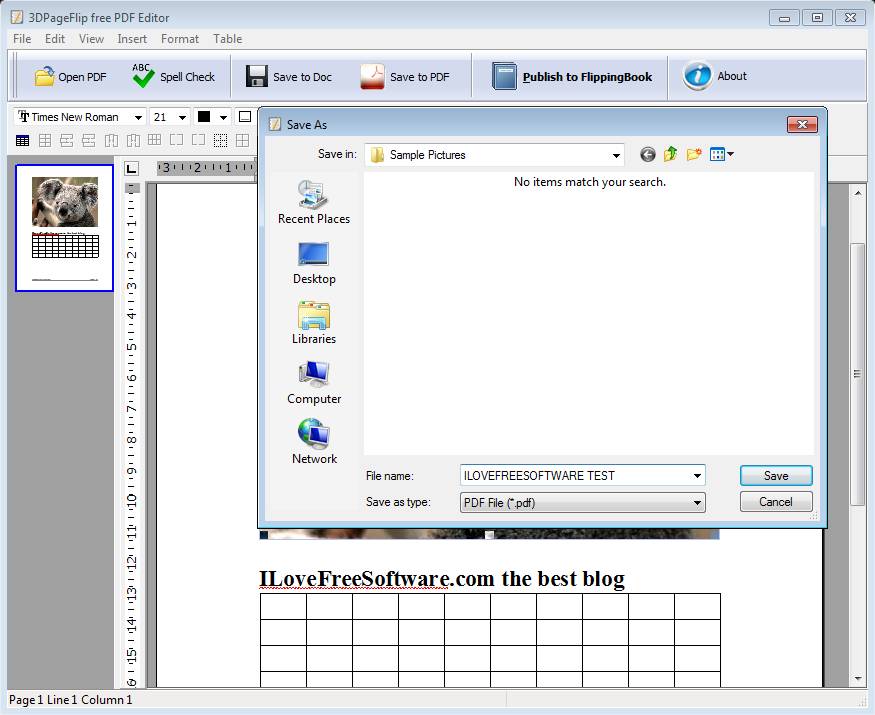This screenshot has width=875, height=715.
Task: Select Computer in the places bar
Action: (x=314, y=383)
